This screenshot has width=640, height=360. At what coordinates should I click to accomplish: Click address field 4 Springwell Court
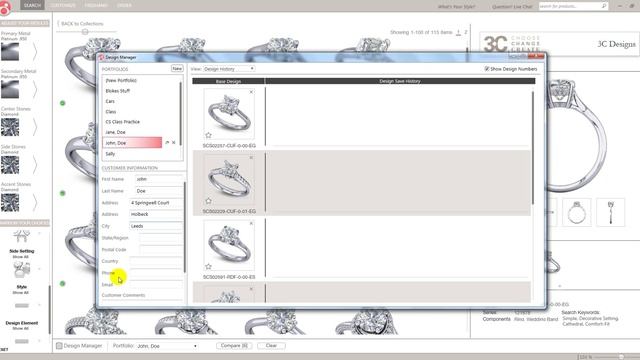(x=156, y=203)
